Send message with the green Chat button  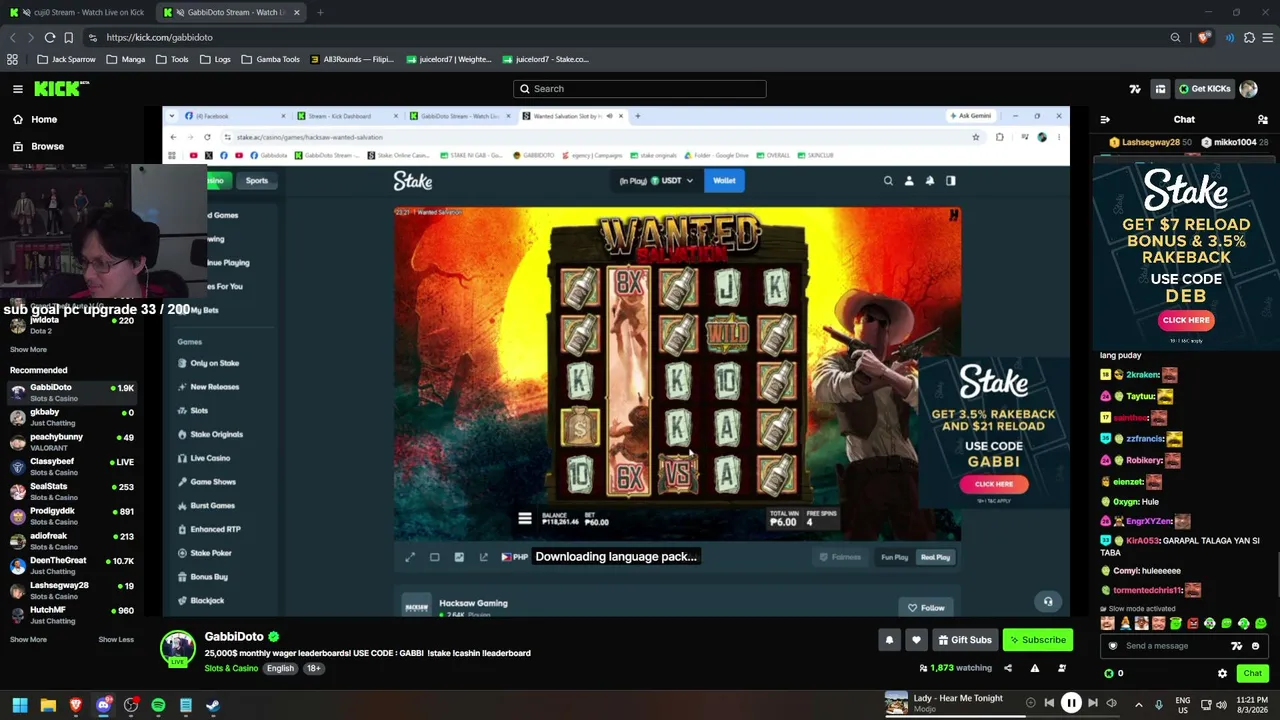point(1252,673)
